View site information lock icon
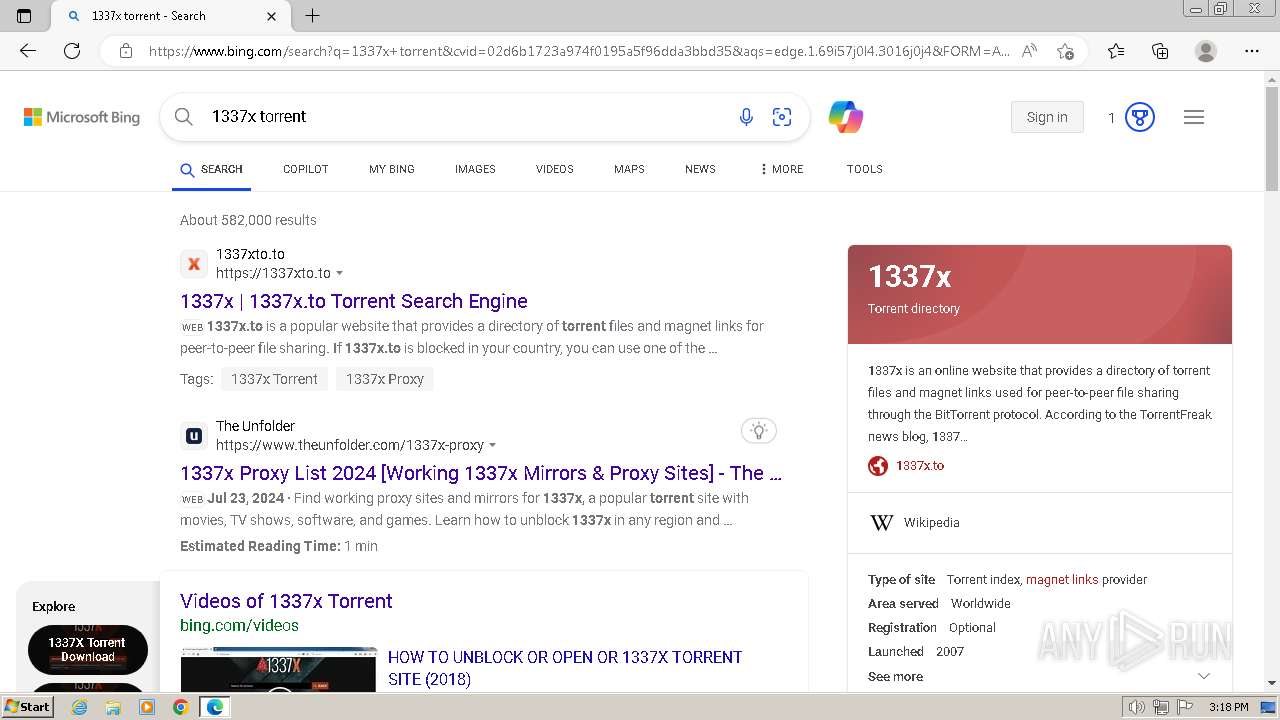The width and height of the screenshot is (1280, 720). pos(126,51)
